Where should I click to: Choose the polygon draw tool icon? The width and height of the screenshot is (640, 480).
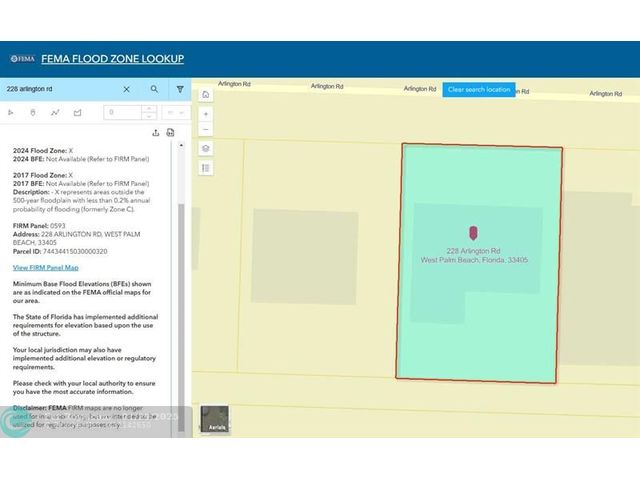pyautogui.click(x=78, y=112)
